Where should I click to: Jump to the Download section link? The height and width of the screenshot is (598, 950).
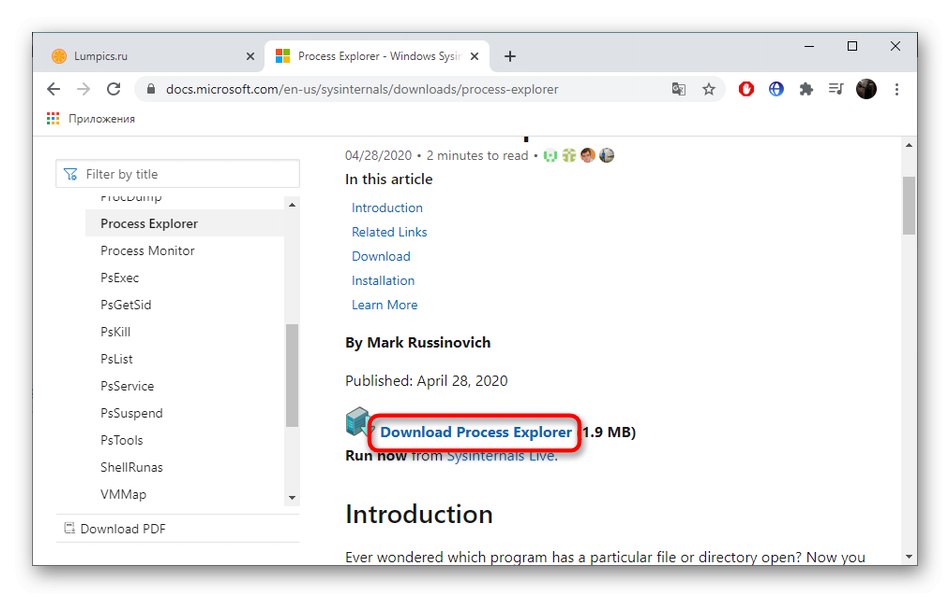click(x=381, y=256)
